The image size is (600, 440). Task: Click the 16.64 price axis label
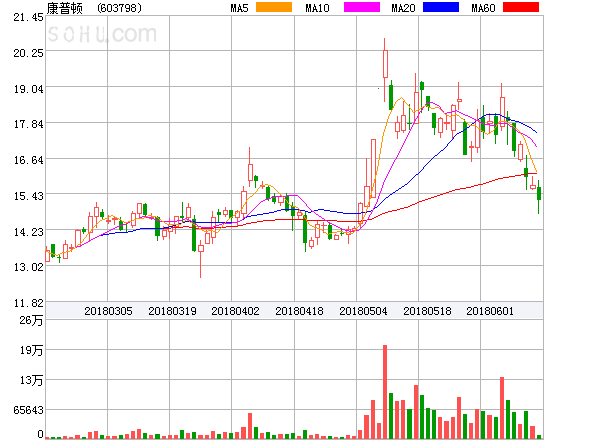[28, 160]
